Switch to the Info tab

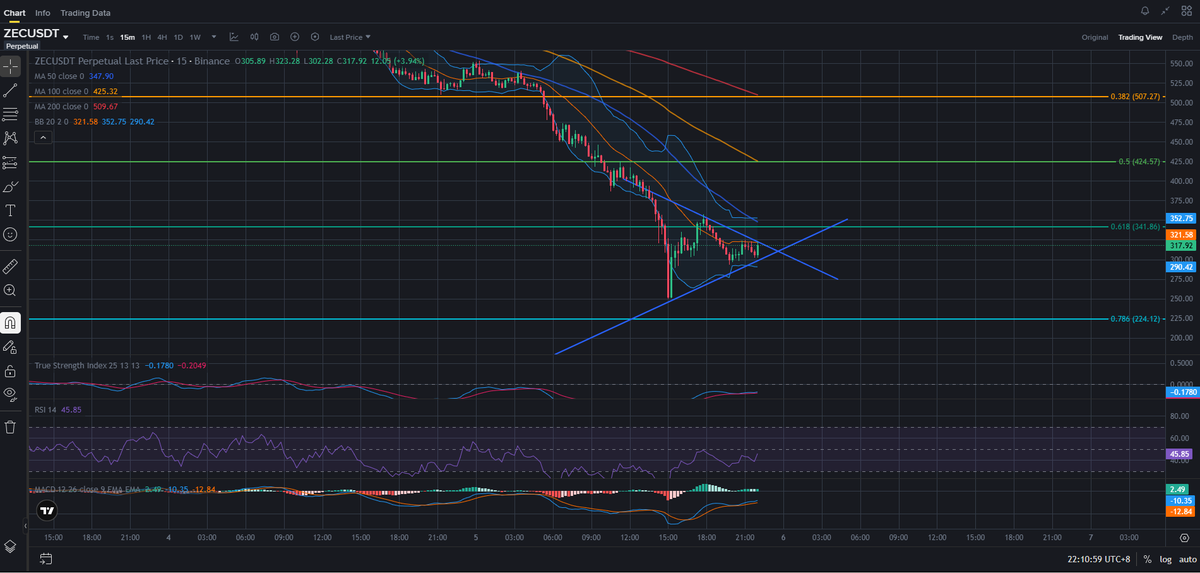tap(42, 12)
